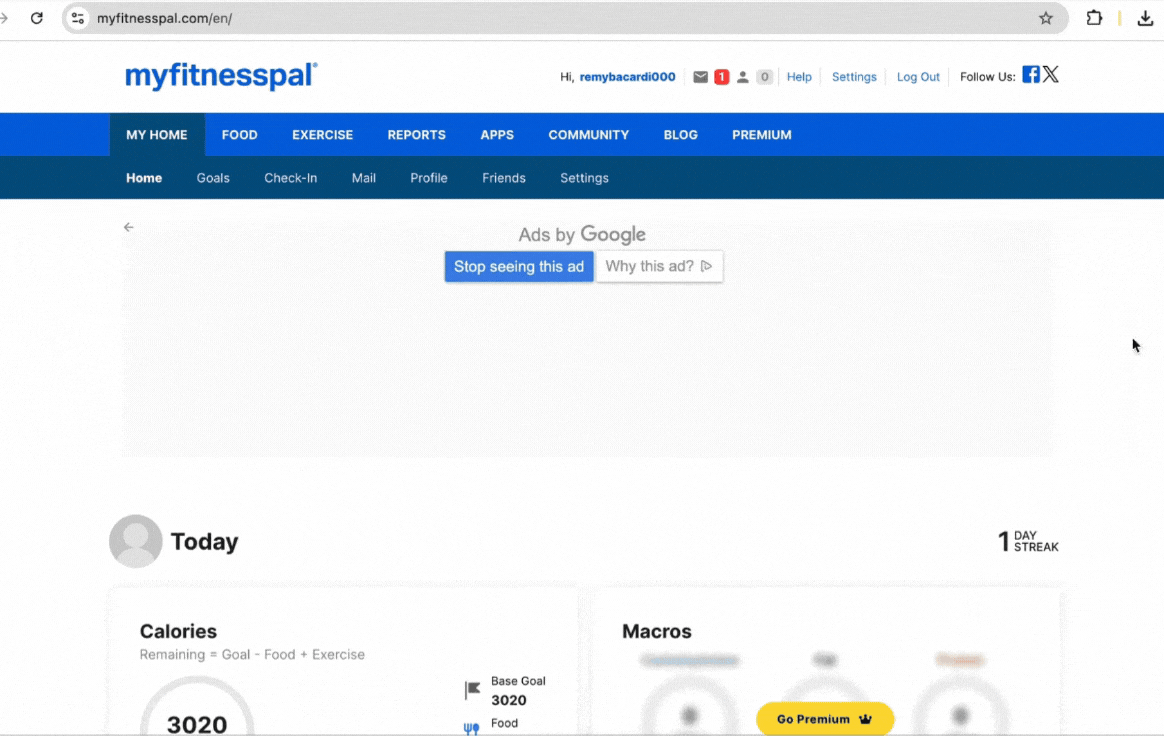1164x736 pixels.
Task: Open the Settings link in top header
Action: tap(854, 76)
